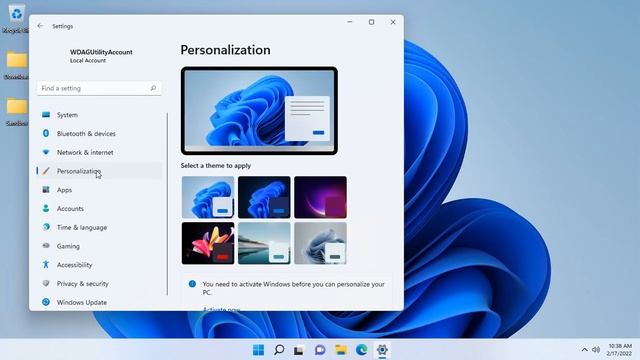Click the search magnifier in Find a setting

tap(153, 88)
